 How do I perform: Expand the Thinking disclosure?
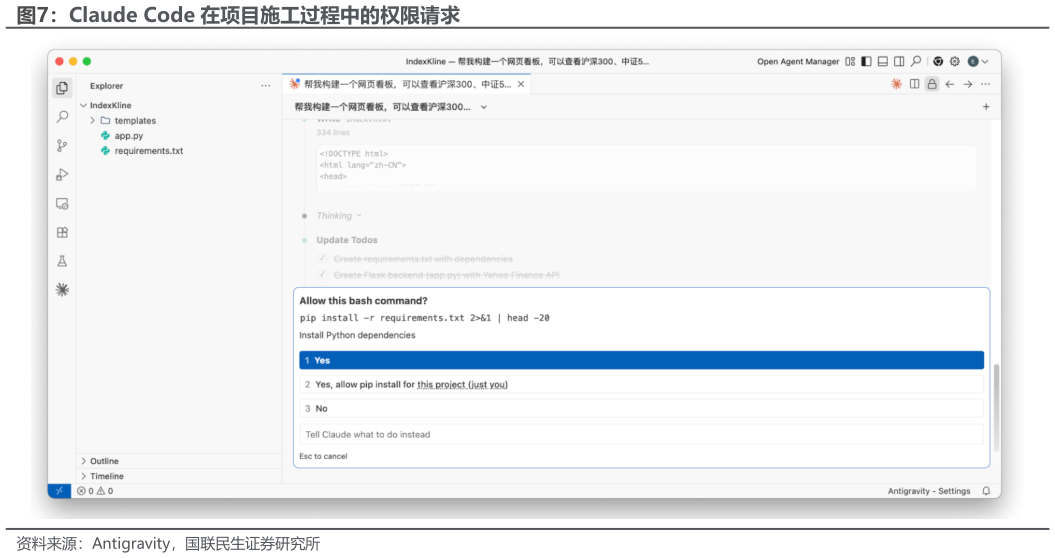click(339, 215)
